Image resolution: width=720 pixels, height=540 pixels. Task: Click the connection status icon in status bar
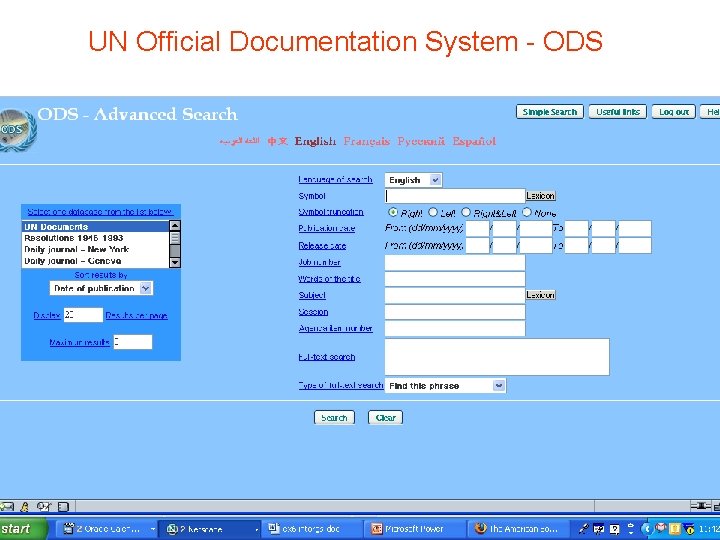pos(701,506)
